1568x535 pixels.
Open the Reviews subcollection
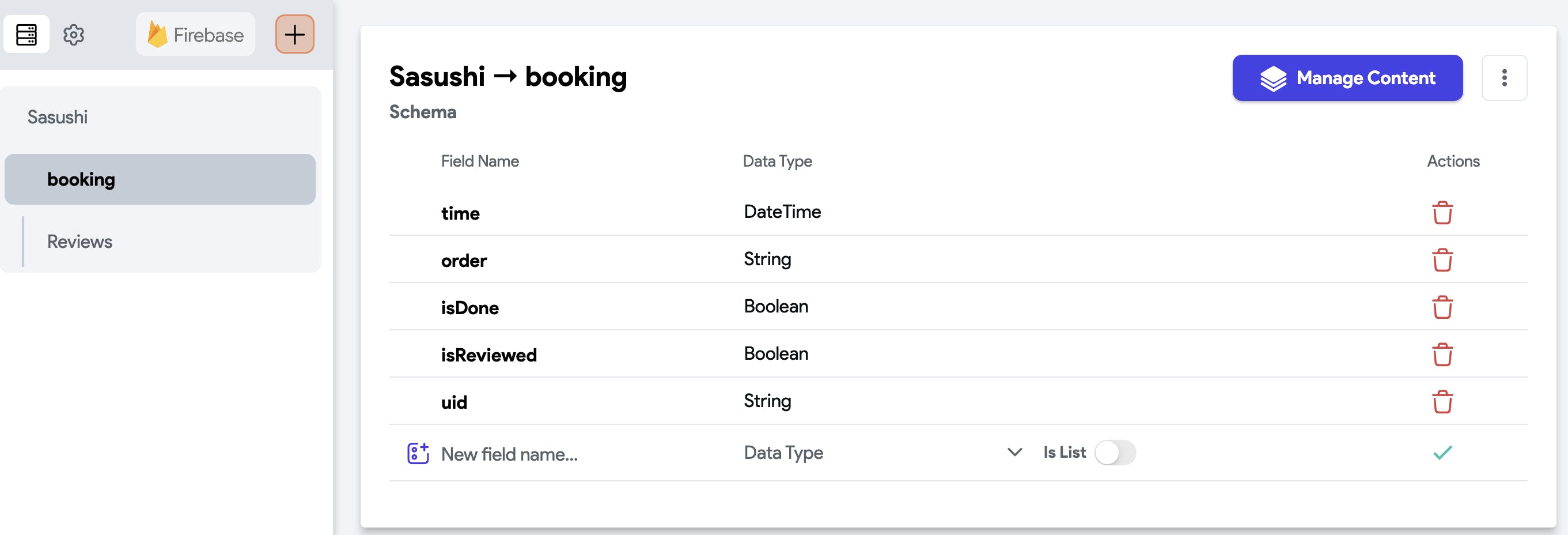click(x=79, y=242)
